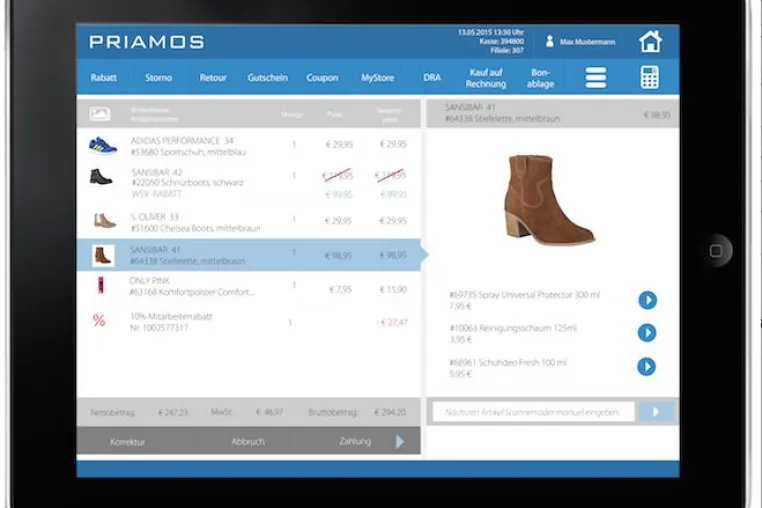Click the date and time 13.05.2015 text
762x508 pixels.
pos(490,32)
